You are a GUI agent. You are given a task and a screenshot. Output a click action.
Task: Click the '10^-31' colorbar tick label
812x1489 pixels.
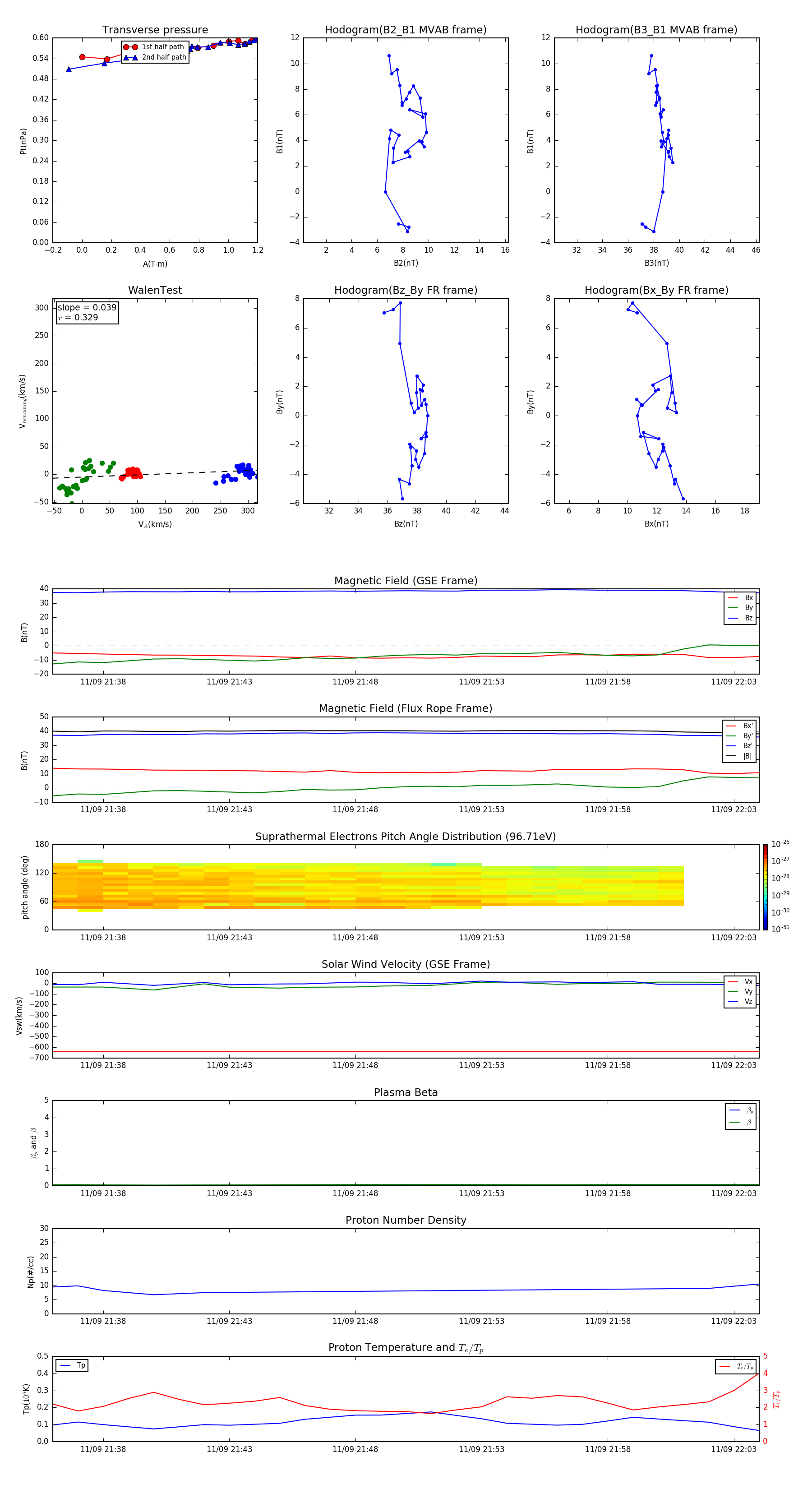(x=780, y=929)
